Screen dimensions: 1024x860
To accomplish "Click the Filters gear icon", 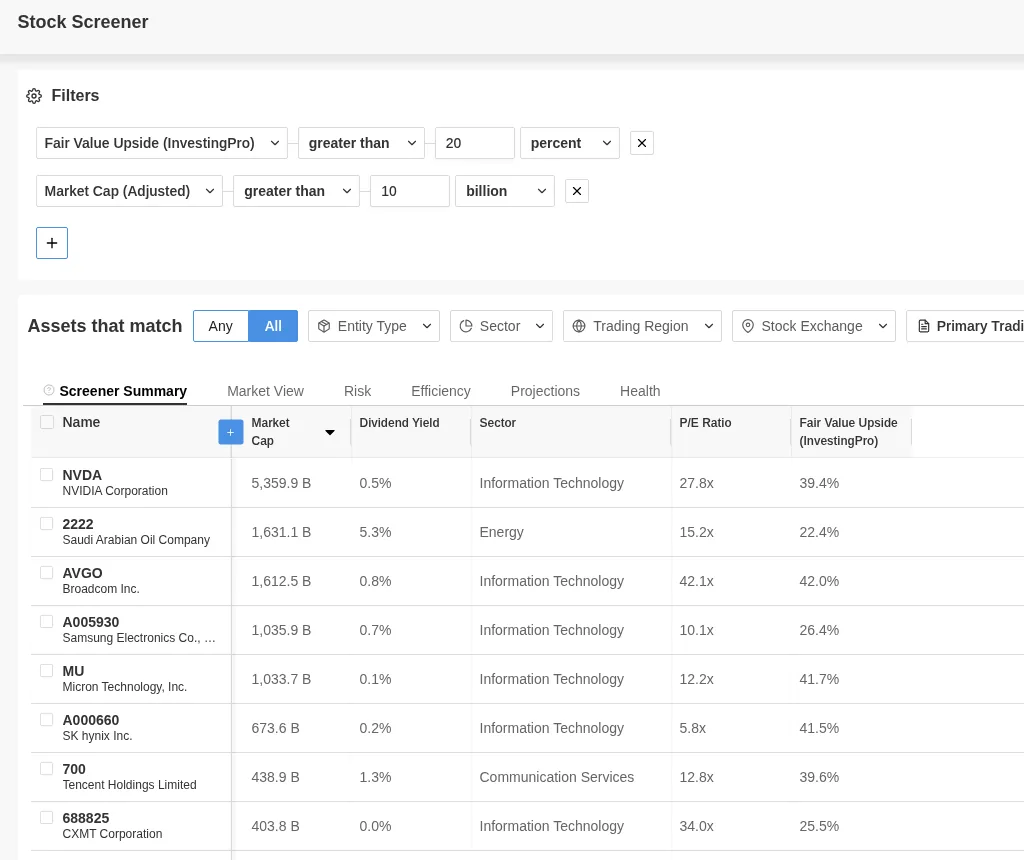I will pos(34,96).
